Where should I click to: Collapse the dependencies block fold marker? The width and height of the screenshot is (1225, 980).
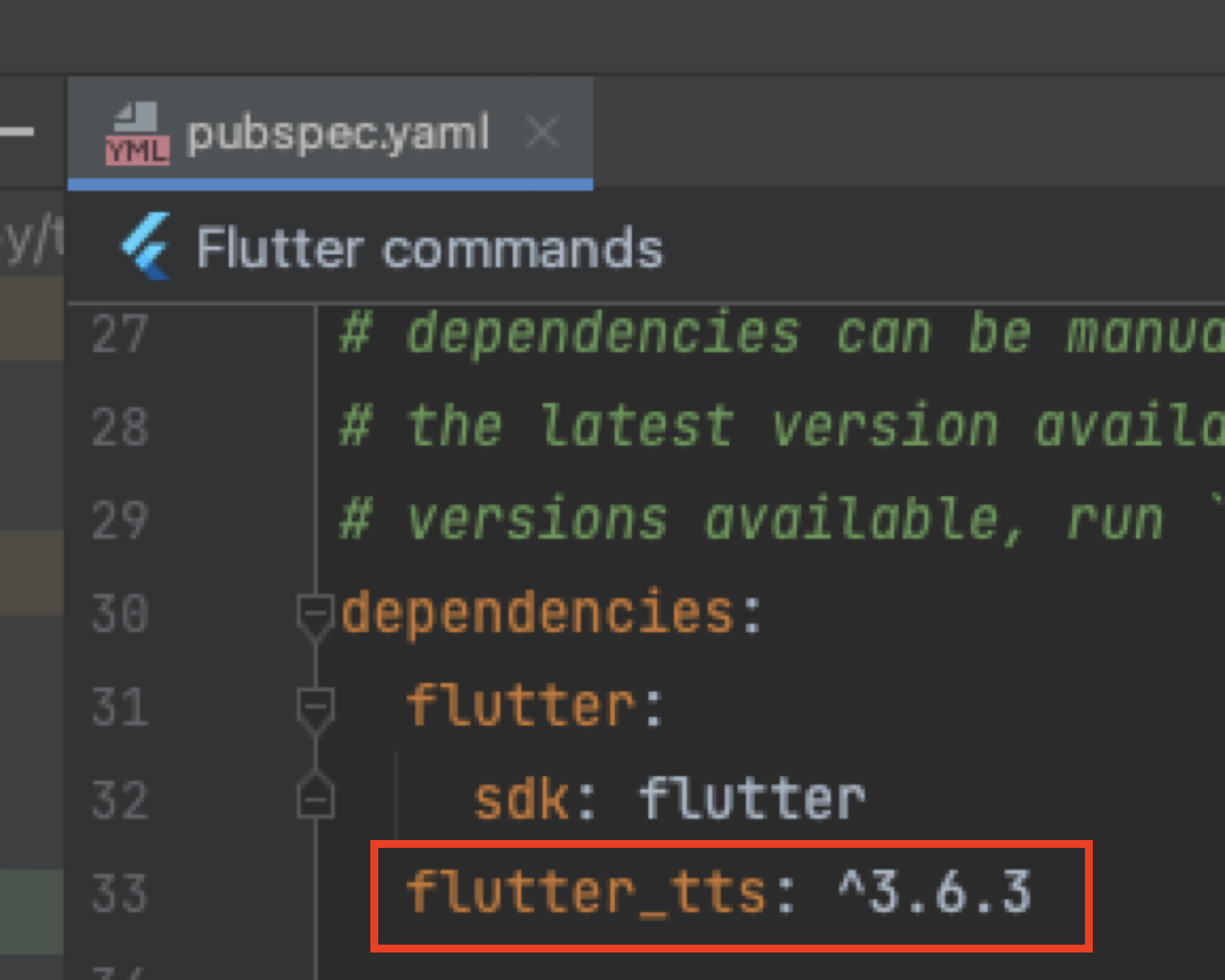pyautogui.click(x=315, y=617)
